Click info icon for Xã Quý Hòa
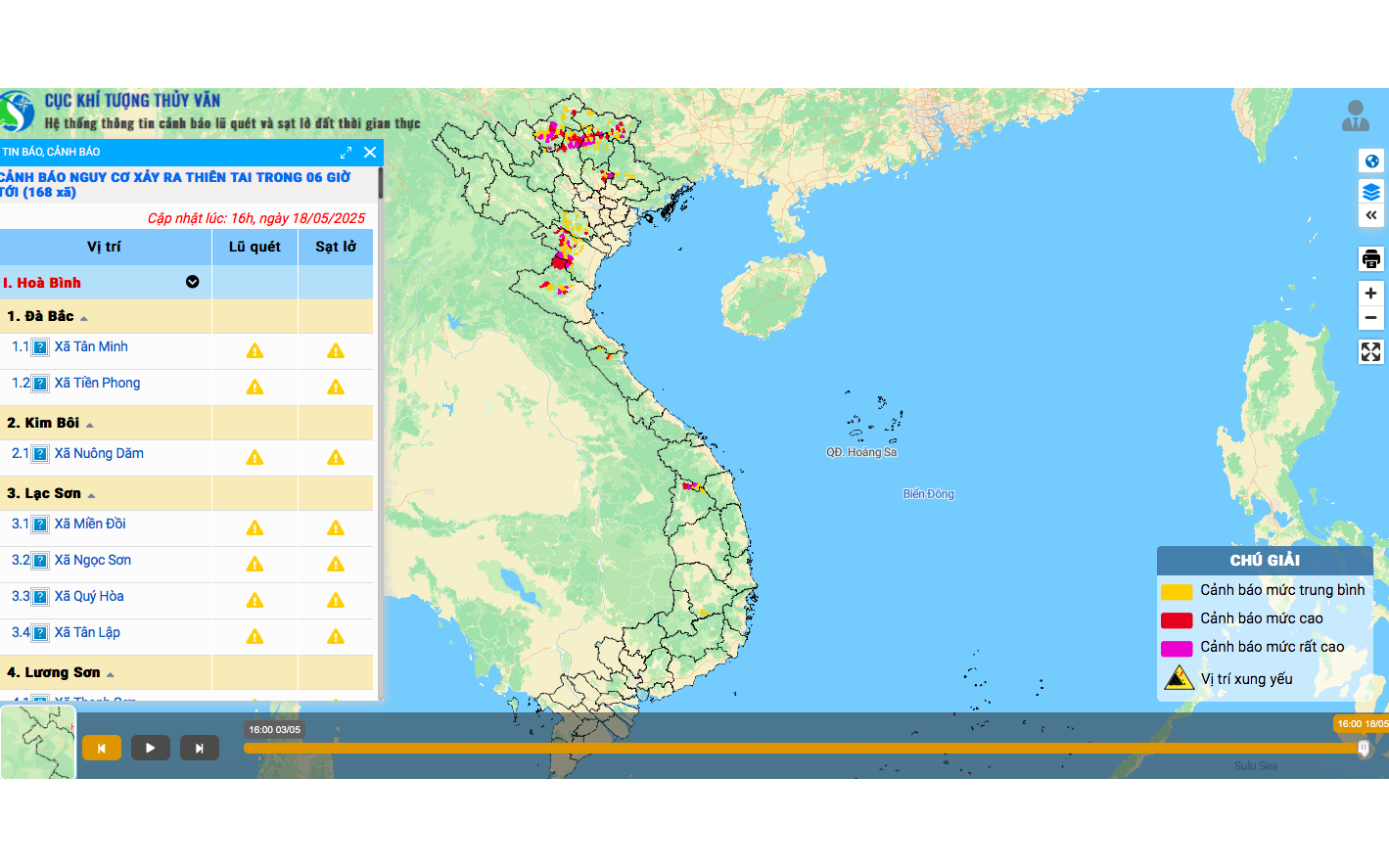This screenshot has height=868, width=1389. click(40, 597)
